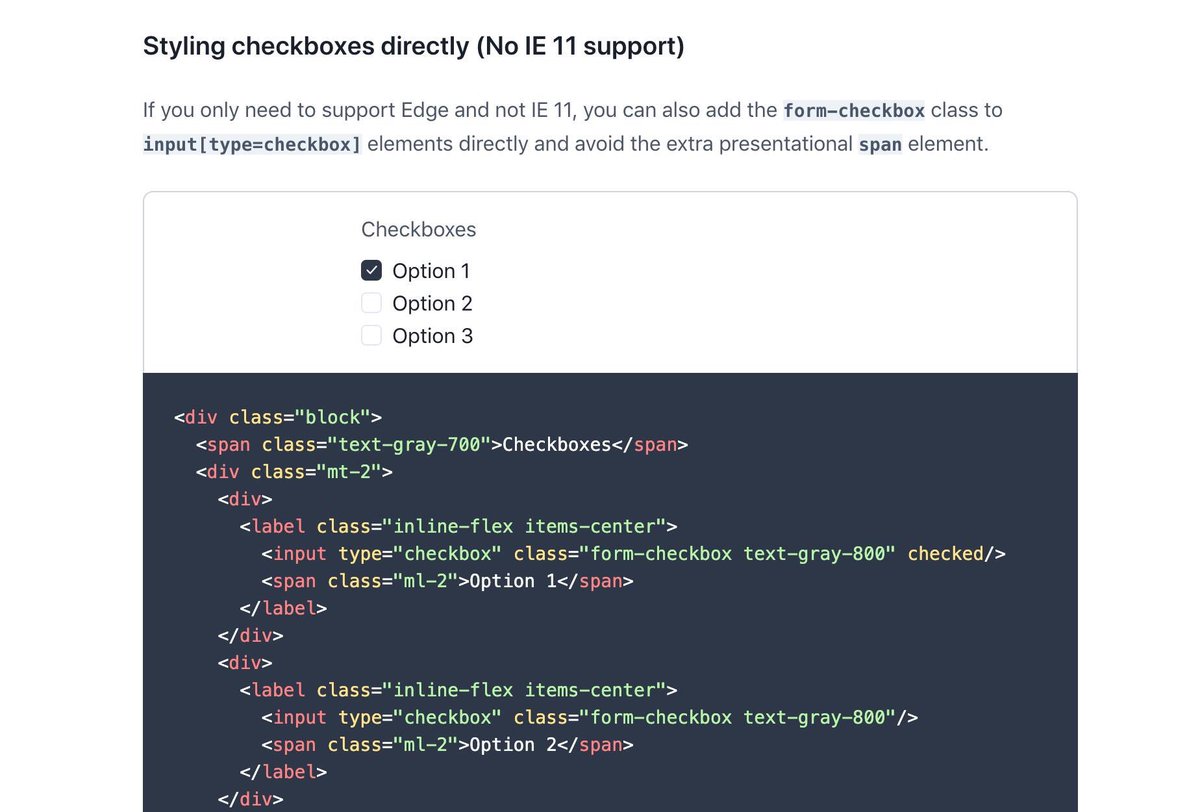The width and height of the screenshot is (1200, 812).
Task: Toggle Option 1 by clicking its label text
Action: (431, 270)
